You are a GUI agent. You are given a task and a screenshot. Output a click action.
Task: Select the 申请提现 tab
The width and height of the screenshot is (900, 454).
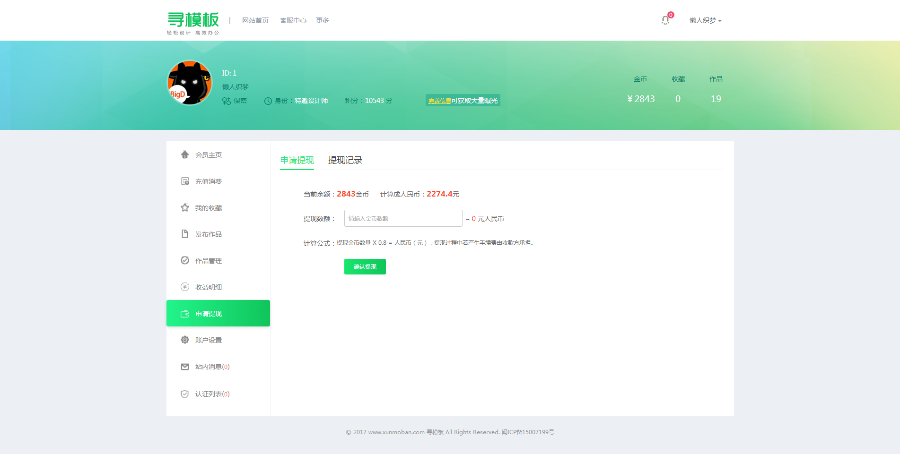[x=297, y=160]
